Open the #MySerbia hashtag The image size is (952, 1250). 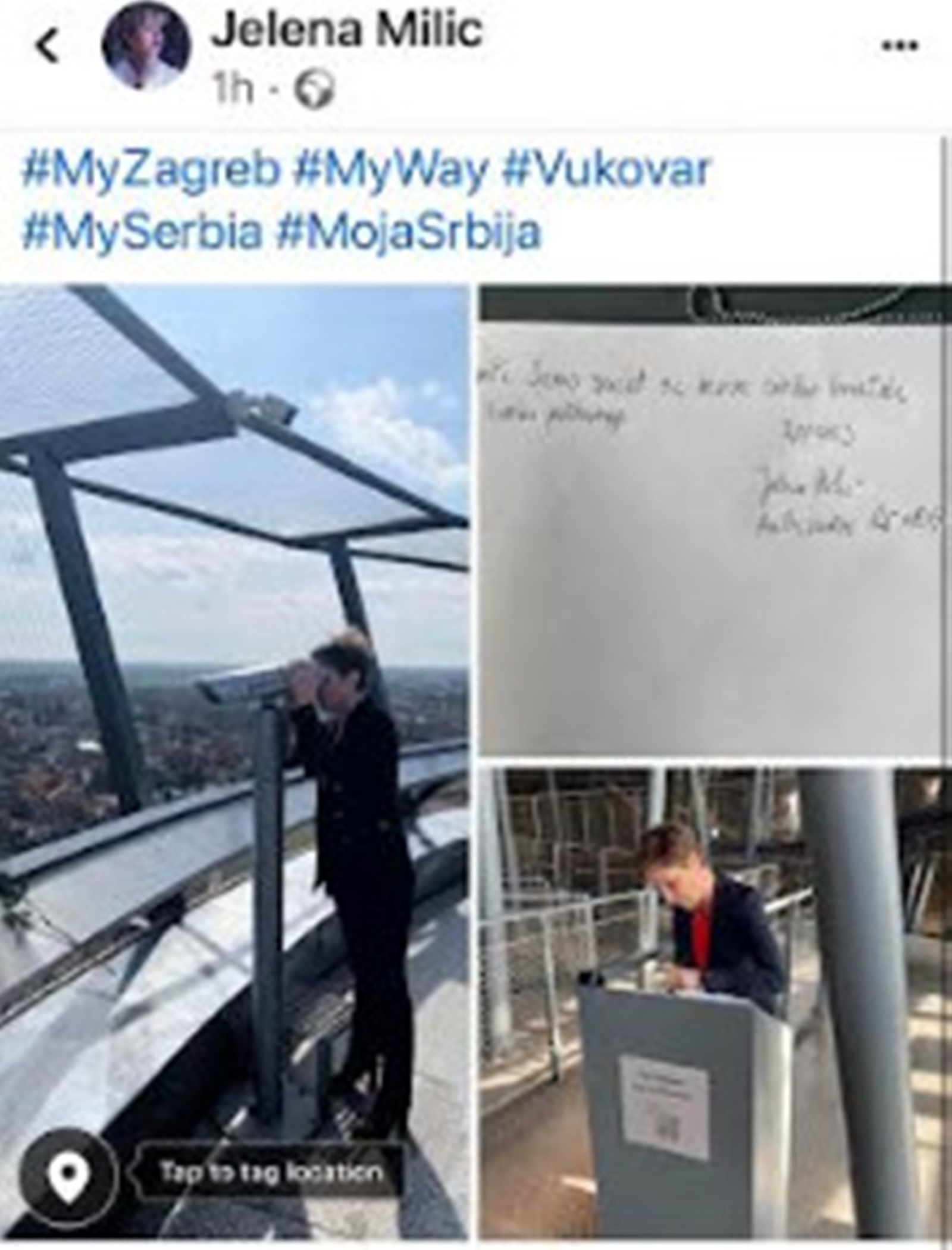(x=141, y=232)
